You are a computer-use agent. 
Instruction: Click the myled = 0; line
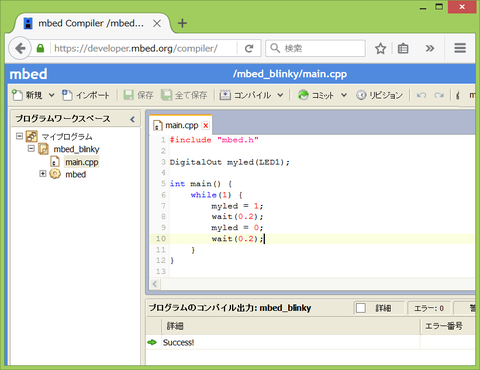237,228
